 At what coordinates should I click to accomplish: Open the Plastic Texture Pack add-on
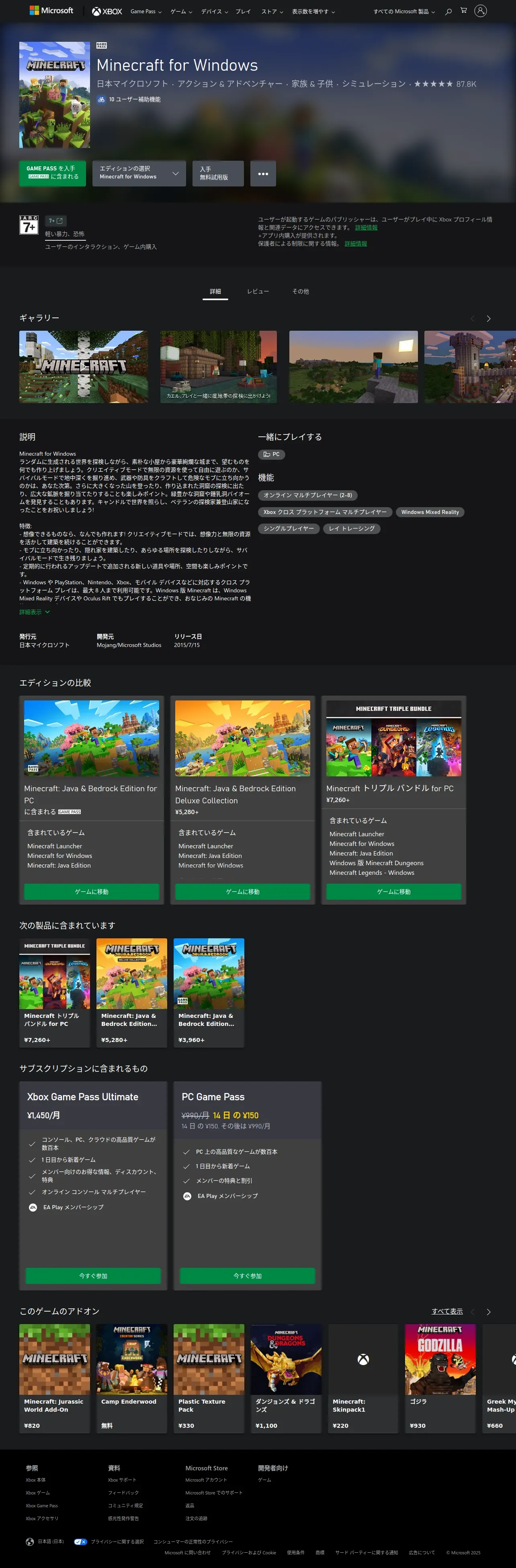pos(209,1378)
